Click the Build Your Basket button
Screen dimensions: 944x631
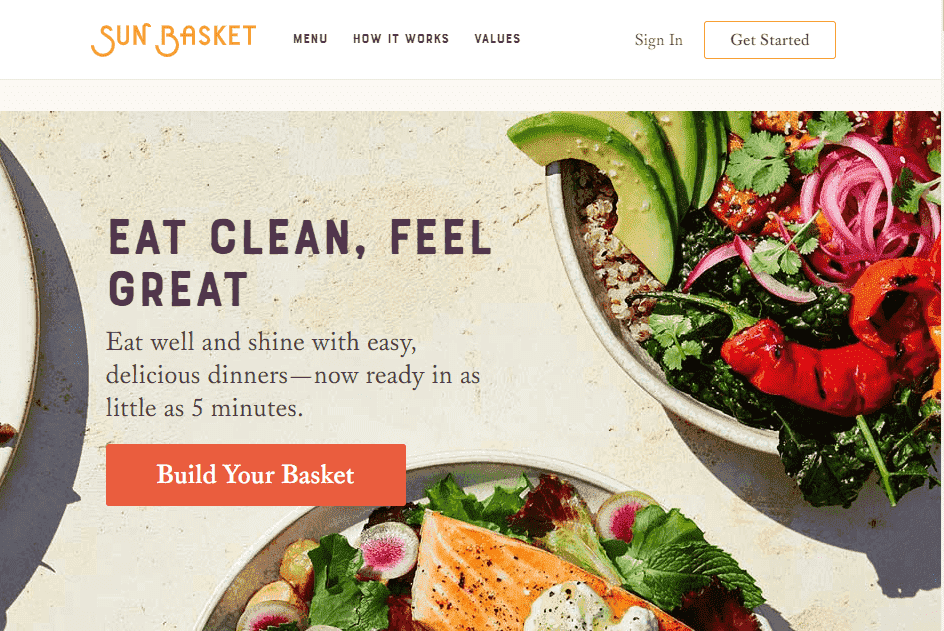256,475
